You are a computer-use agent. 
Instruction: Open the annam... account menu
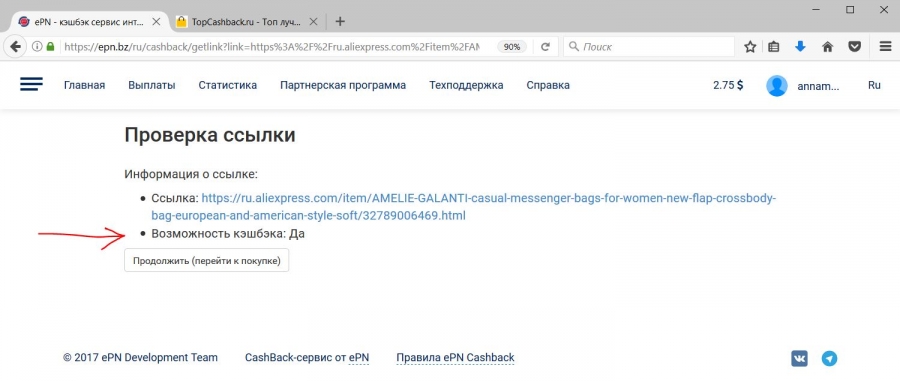pyautogui.click(x=818, y=86)
